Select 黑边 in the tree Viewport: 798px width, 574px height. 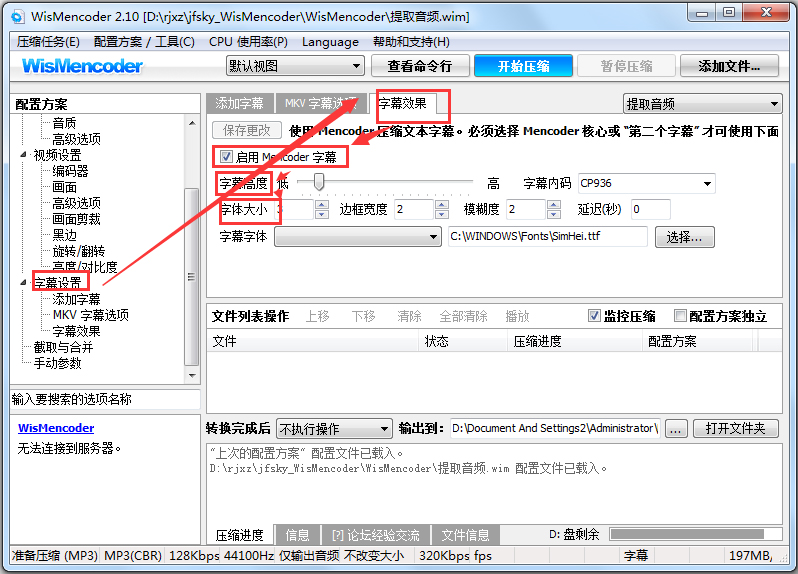(65, 235)
